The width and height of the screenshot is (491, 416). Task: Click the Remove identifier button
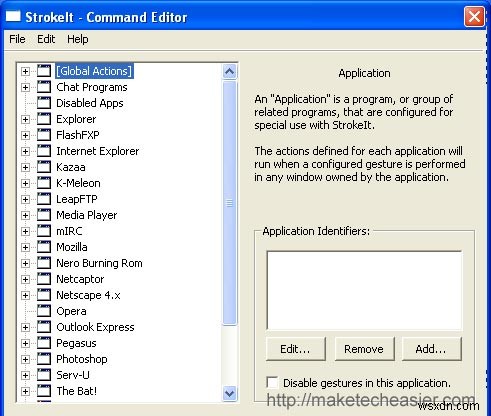[364, 349]
